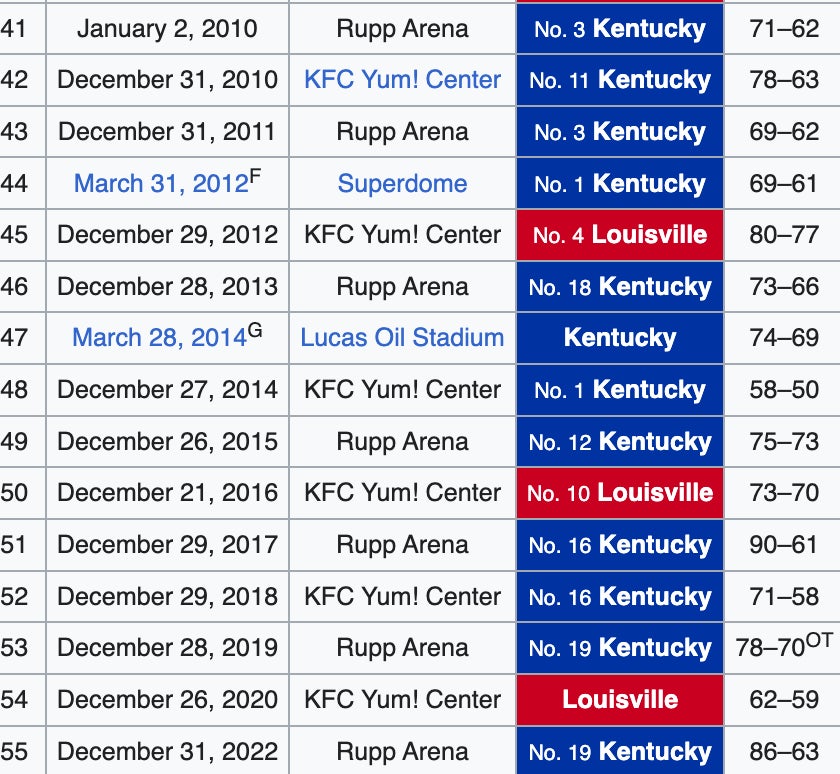Open the Superdome venue link
The width and height of the screenshot is (840, 774).
coord(402,184)
